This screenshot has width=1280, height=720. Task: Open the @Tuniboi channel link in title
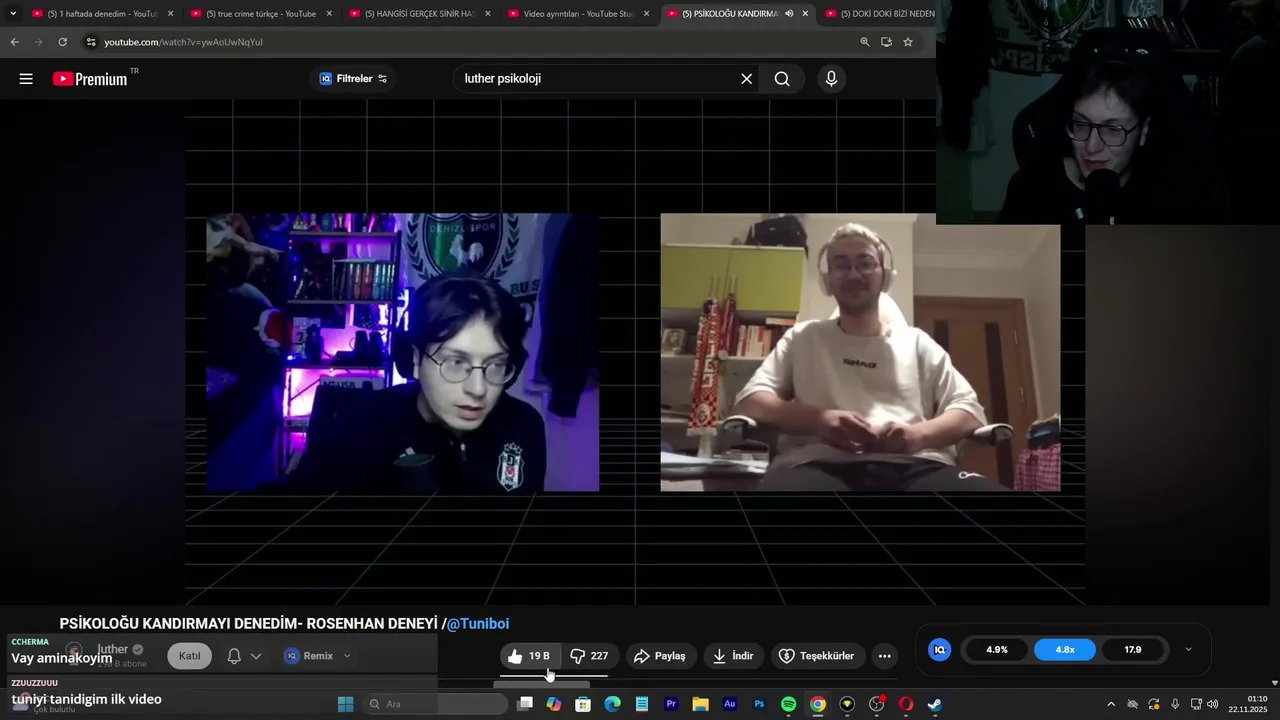coord(478,624)
